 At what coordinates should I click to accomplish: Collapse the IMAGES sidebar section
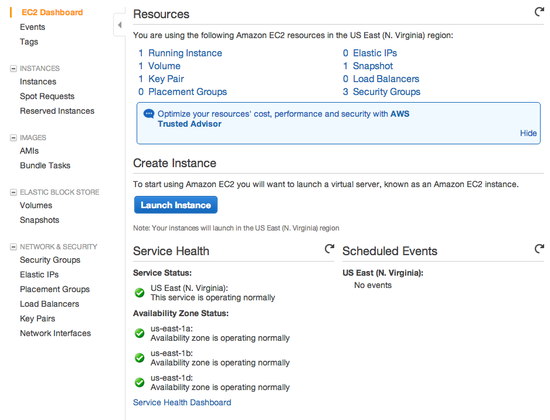[13, 138]
